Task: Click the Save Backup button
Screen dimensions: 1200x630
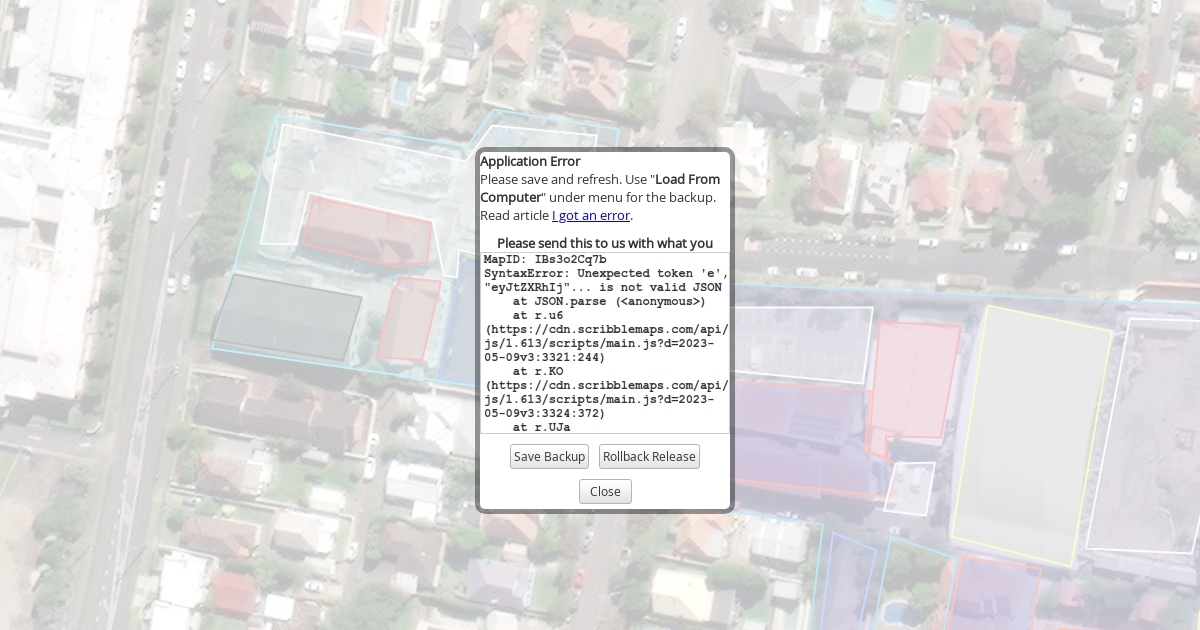Action: [x=549, y=457]
